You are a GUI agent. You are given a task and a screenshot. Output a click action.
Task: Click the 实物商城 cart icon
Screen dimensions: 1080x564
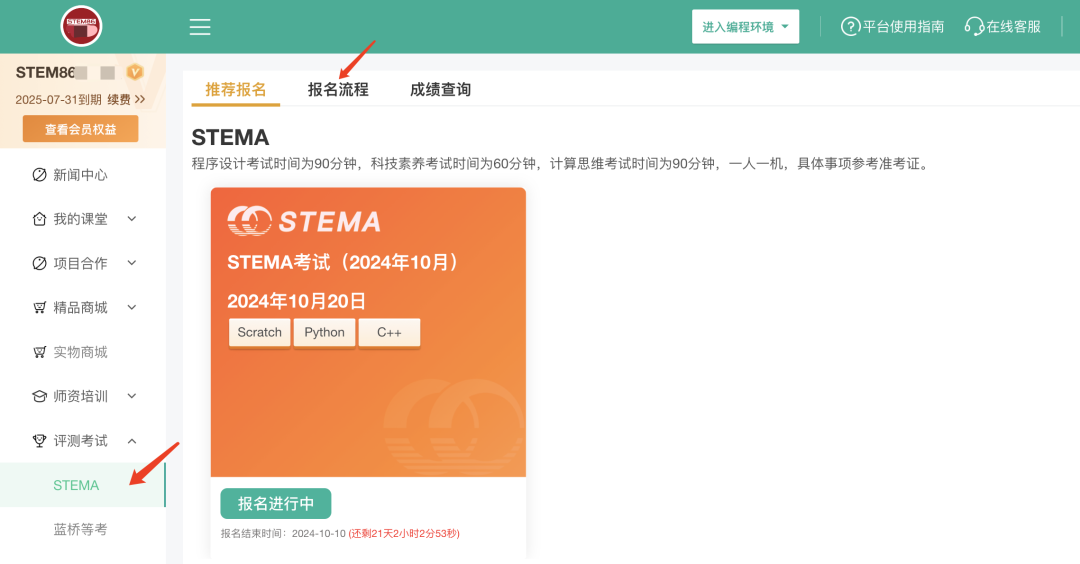[39, 352]
